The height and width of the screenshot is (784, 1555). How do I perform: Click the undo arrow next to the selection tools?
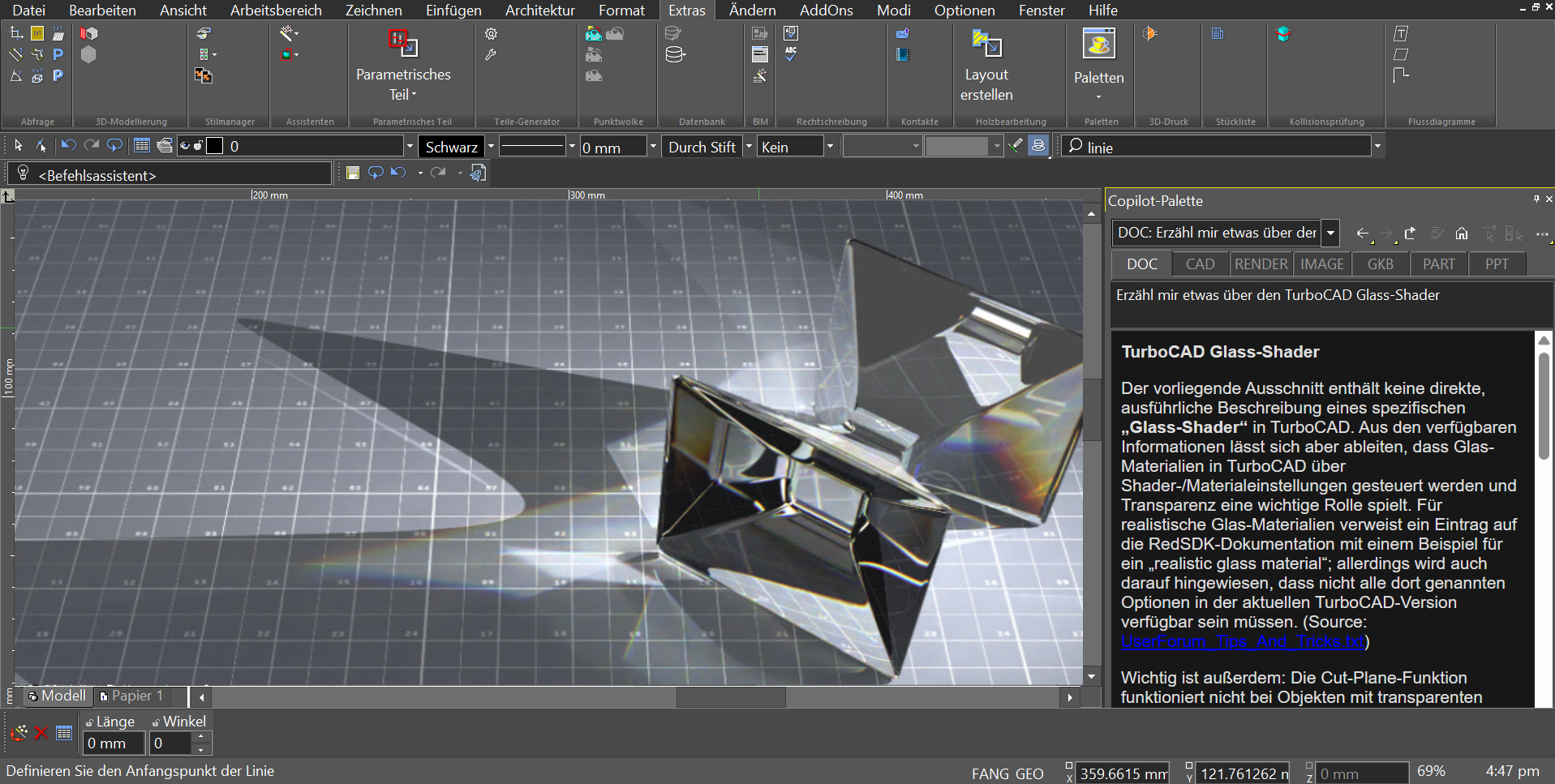[x=68, y=146]
